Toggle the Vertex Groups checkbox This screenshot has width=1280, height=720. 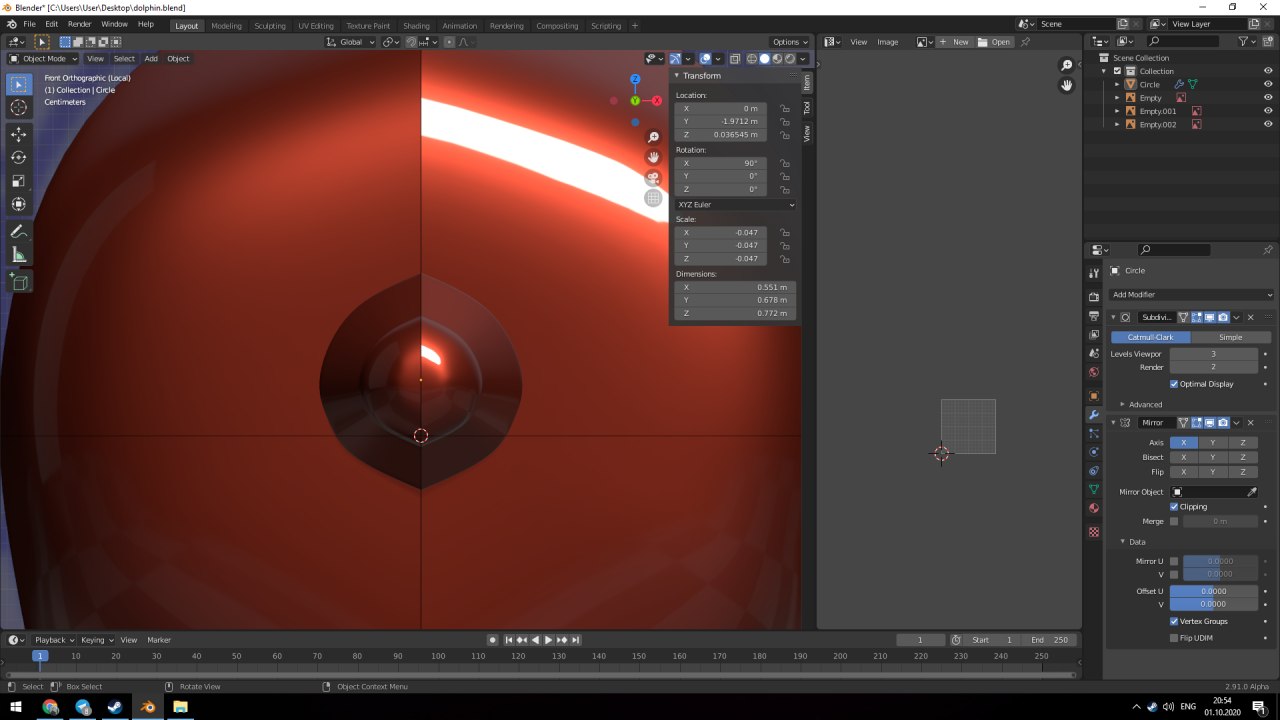click(x=1174, y=621)
